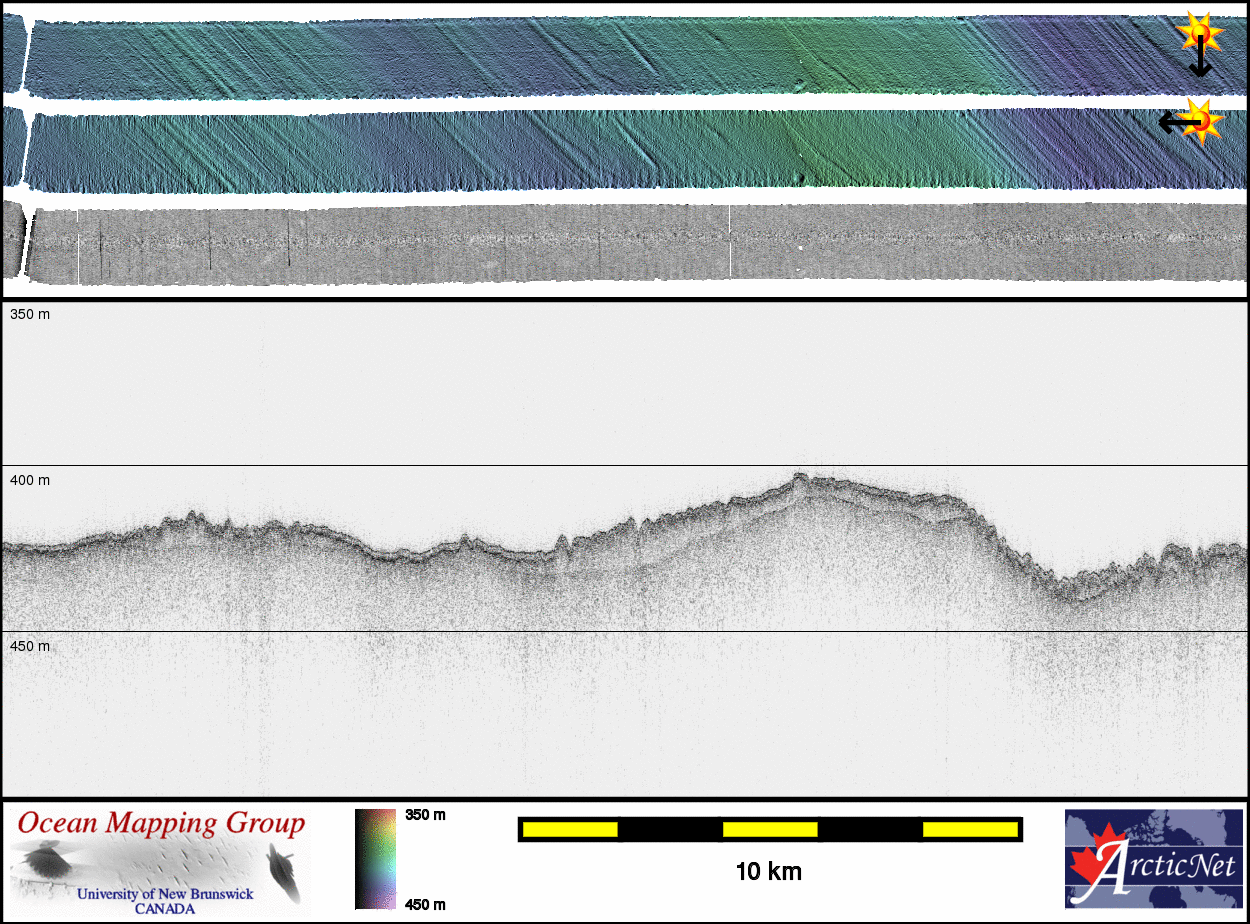
Task: Click the University of New Brunswick CANADA text
Action: (165, 901)
